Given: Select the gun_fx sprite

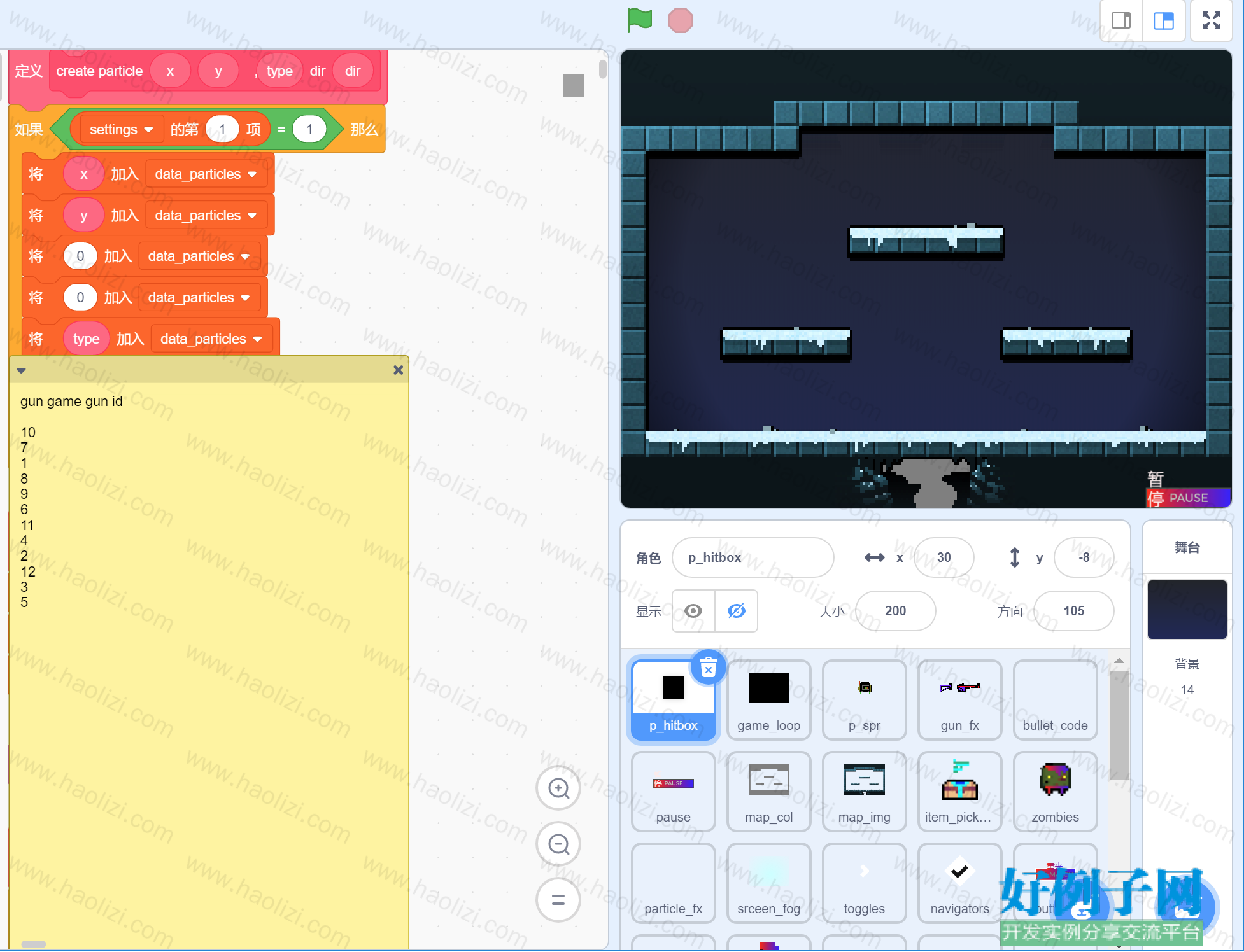Looking at the screenshot, I should point(959,699).
